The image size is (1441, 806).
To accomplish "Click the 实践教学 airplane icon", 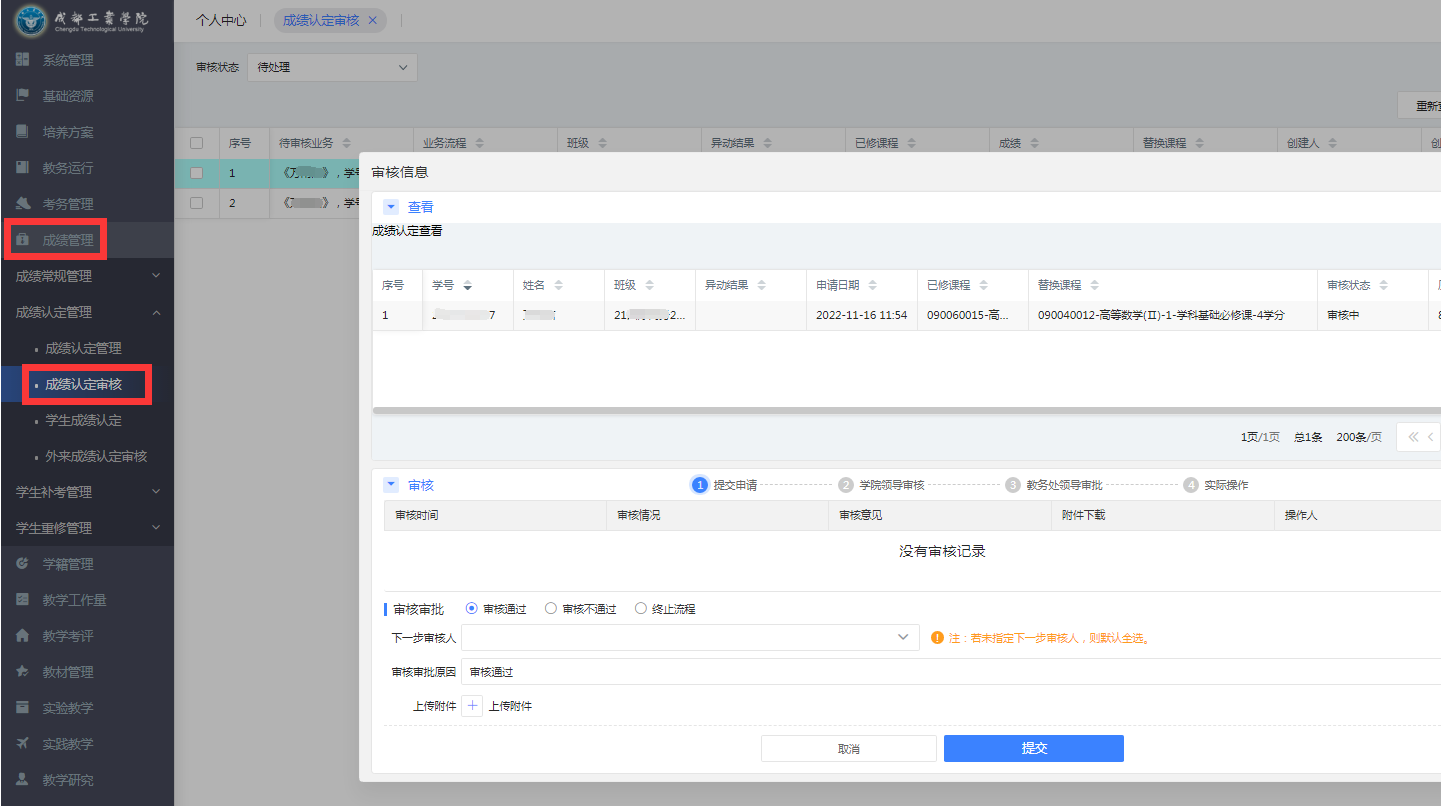I will [x=23, y=744].
